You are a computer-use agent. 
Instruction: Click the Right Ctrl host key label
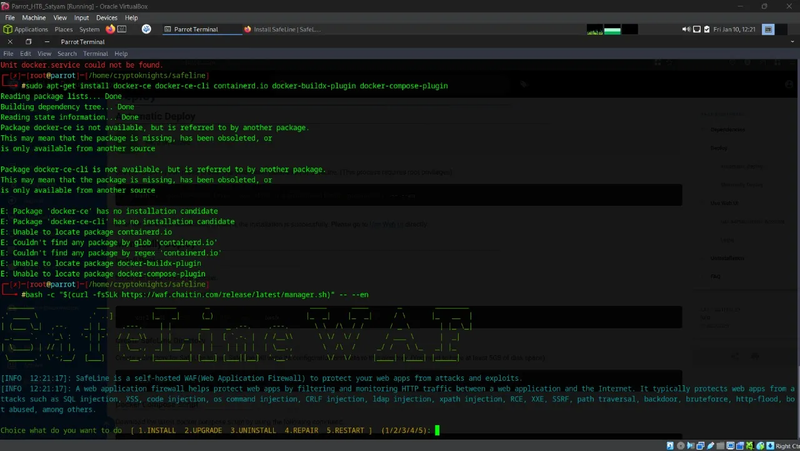point(787,446)
